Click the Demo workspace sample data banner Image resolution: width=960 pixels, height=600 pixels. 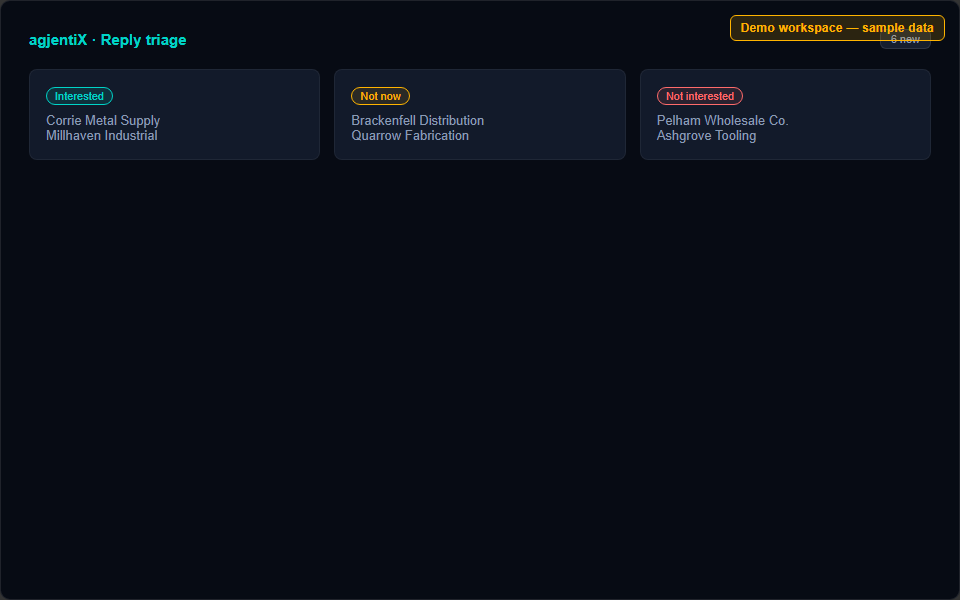pyautogui.click(x=837, y=28)
